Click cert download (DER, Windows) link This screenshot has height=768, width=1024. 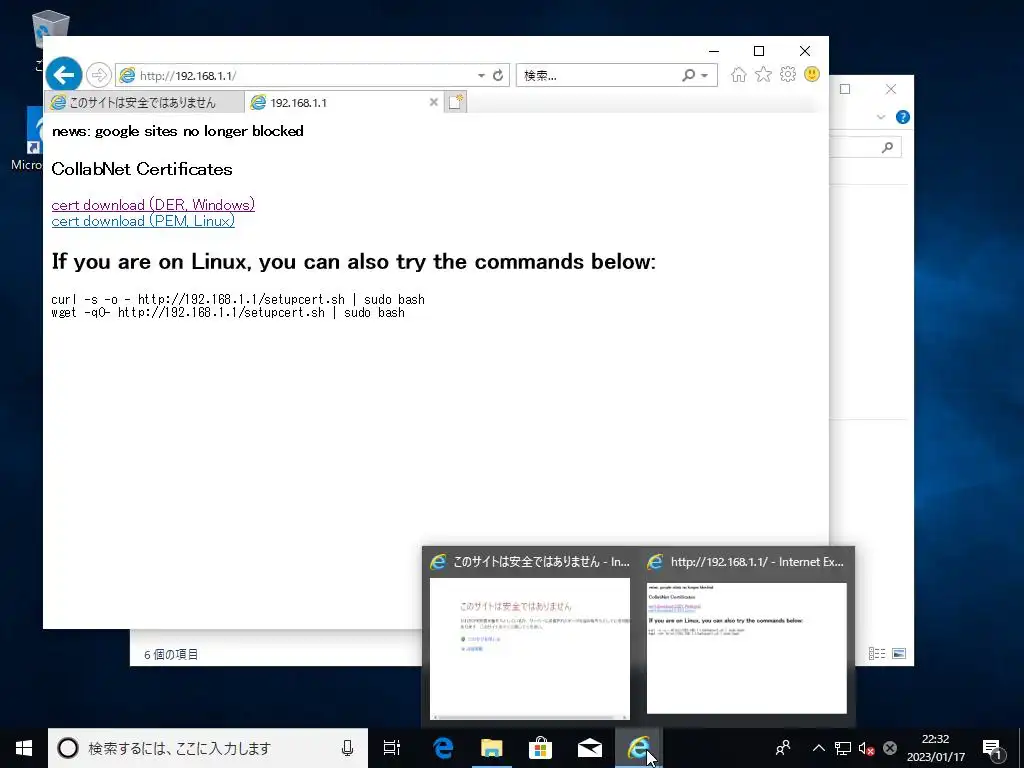click(153, 204)
